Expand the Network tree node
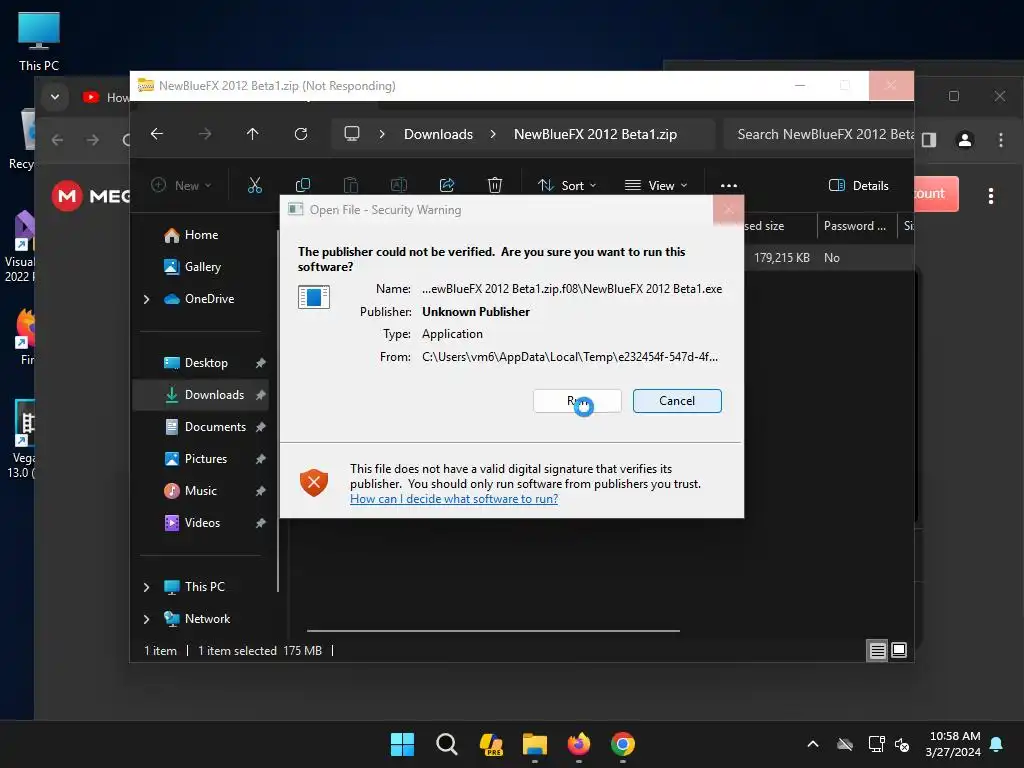This screenshot has height=768, width=1024. 146,619
